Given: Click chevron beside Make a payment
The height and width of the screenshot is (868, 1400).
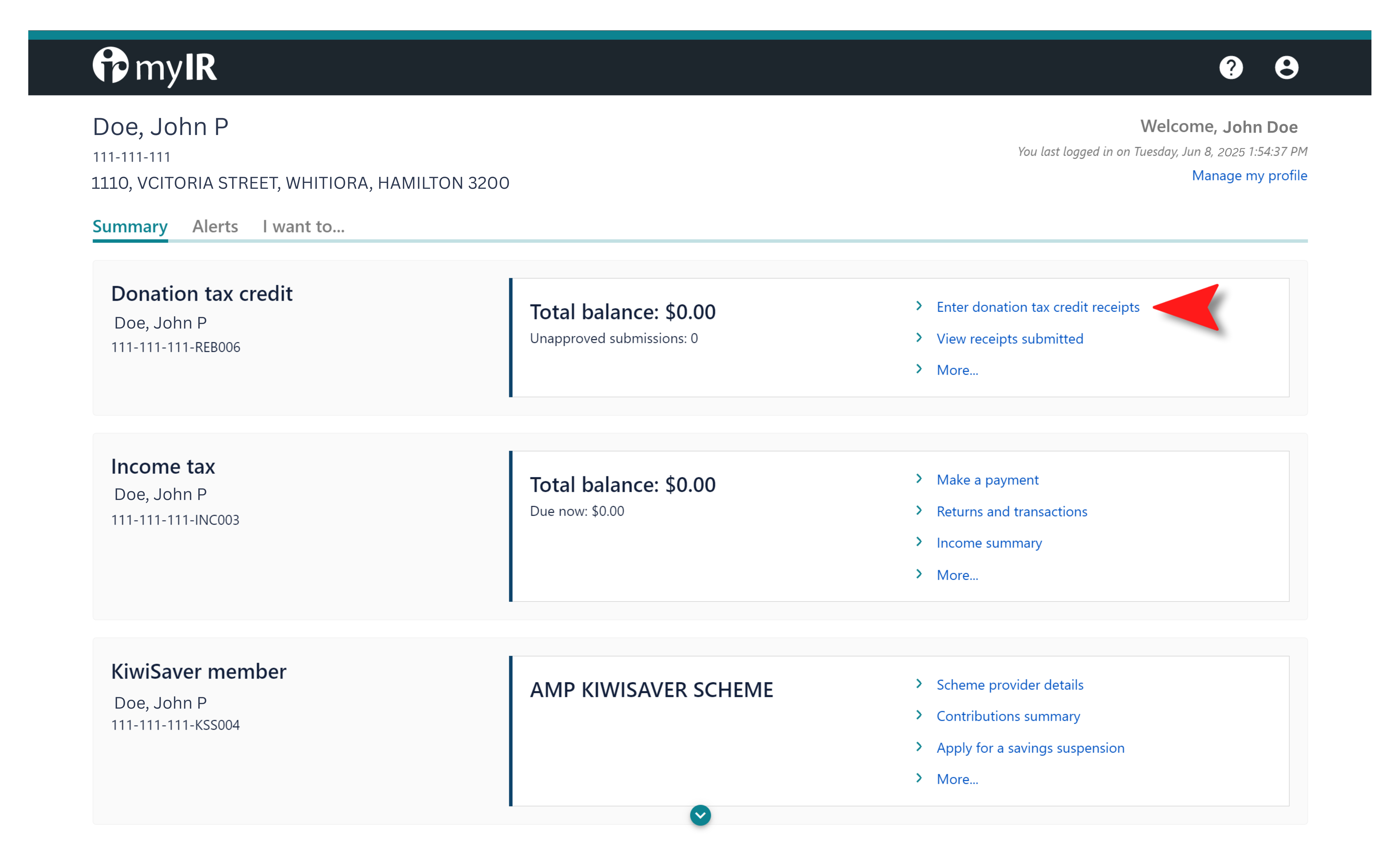Looking at the screenshot, I should pyautogui.click(x=919, y=478).
